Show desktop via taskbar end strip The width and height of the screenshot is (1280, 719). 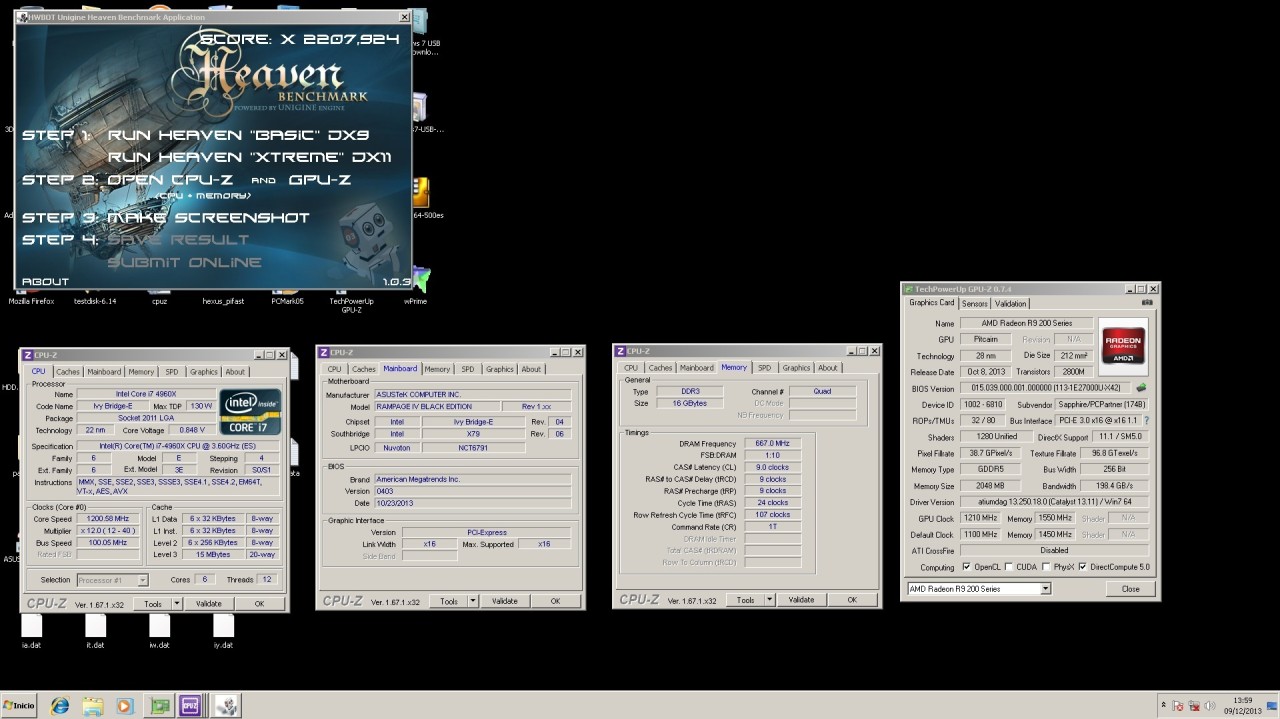(x=1273, y=705)
